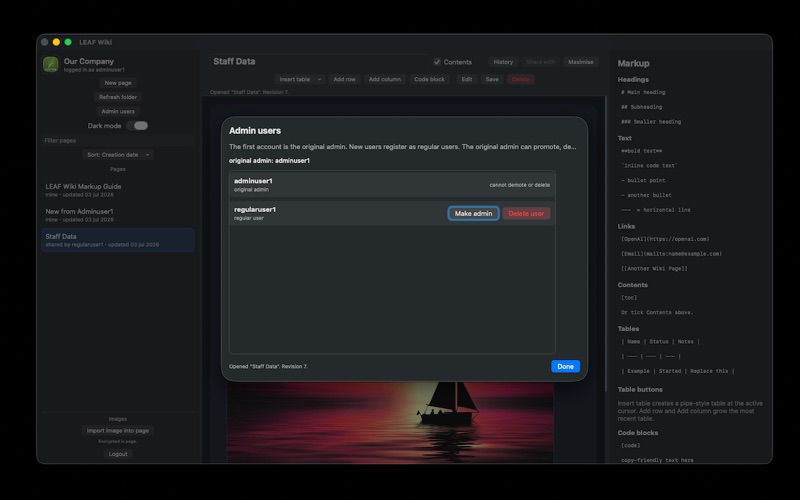Viewport: 800px width, 500px height.
Task: Promote regularuser1 with Make admin
Action: pyautogui.click(x=473, y=213)
